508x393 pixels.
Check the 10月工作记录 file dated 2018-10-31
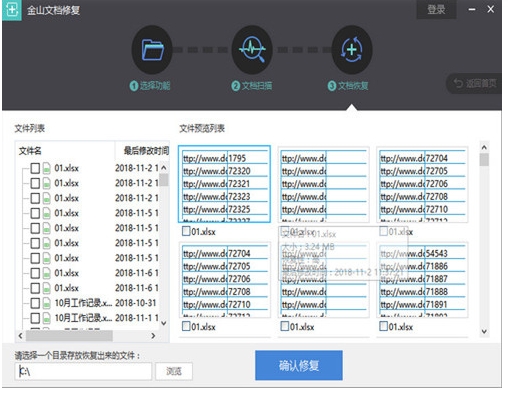pos(35,303)
